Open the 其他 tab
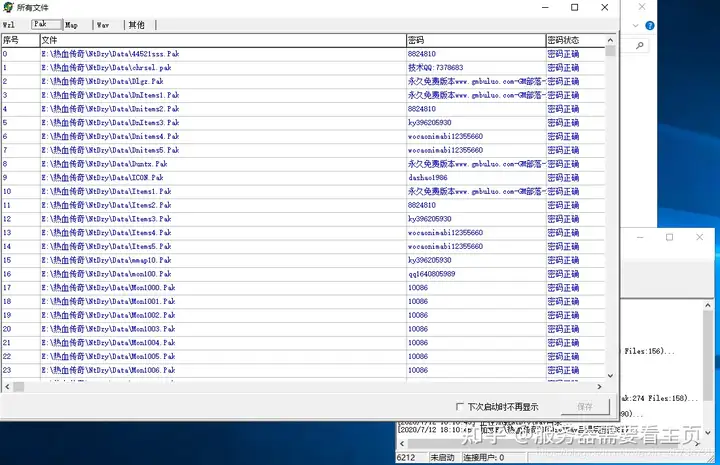 pos(136,25)
